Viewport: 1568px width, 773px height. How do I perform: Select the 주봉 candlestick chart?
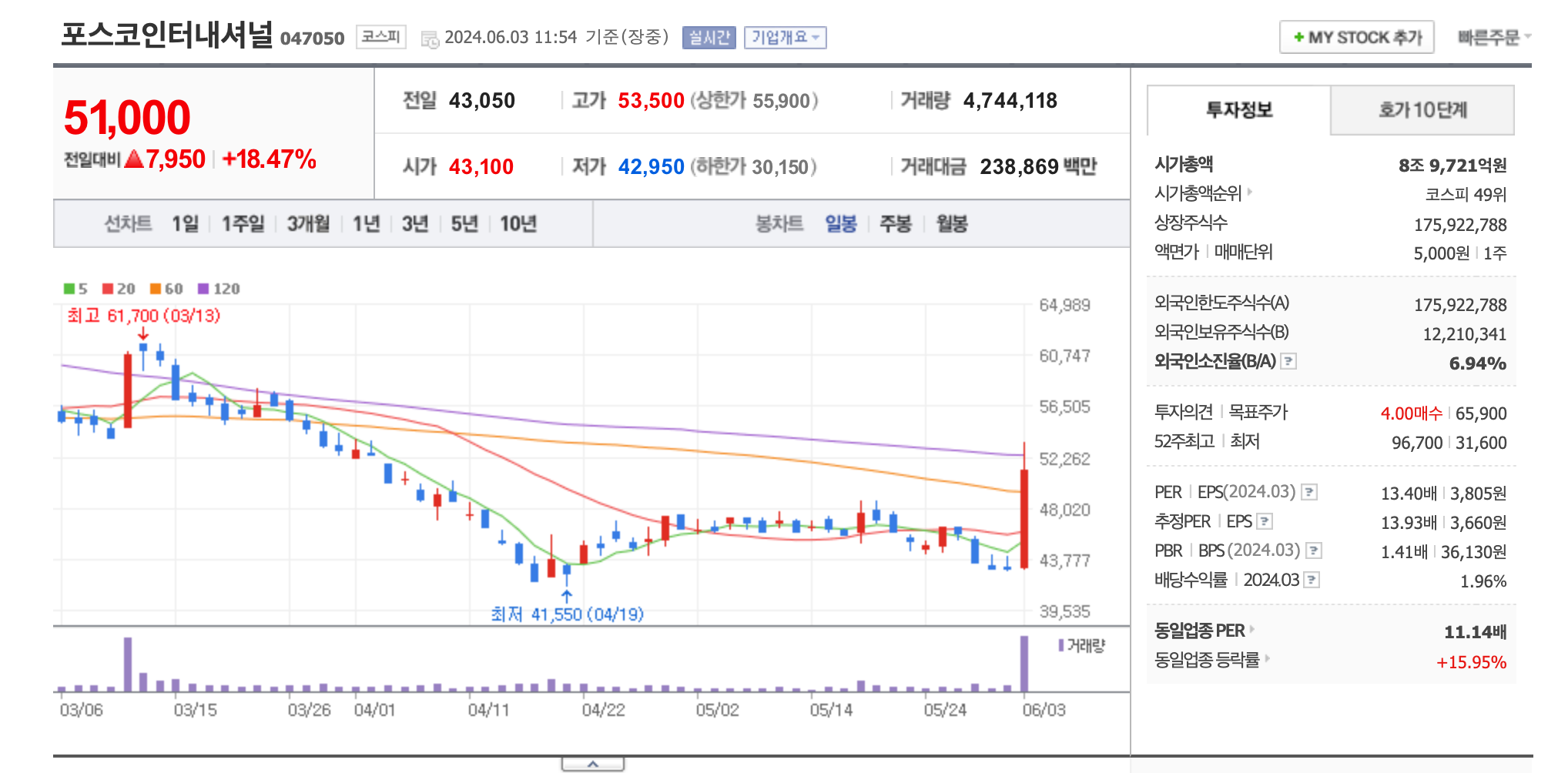[x=896, y=224]
